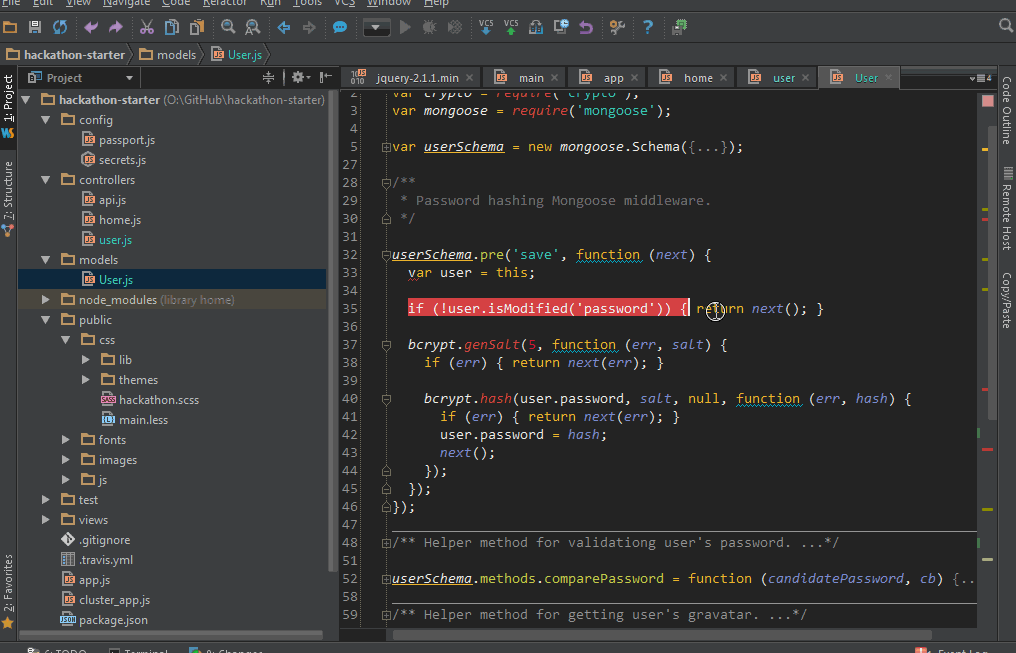Open Settings wrench icon
This screenshot has height=653, width=1016.
(x=618, y=27)
